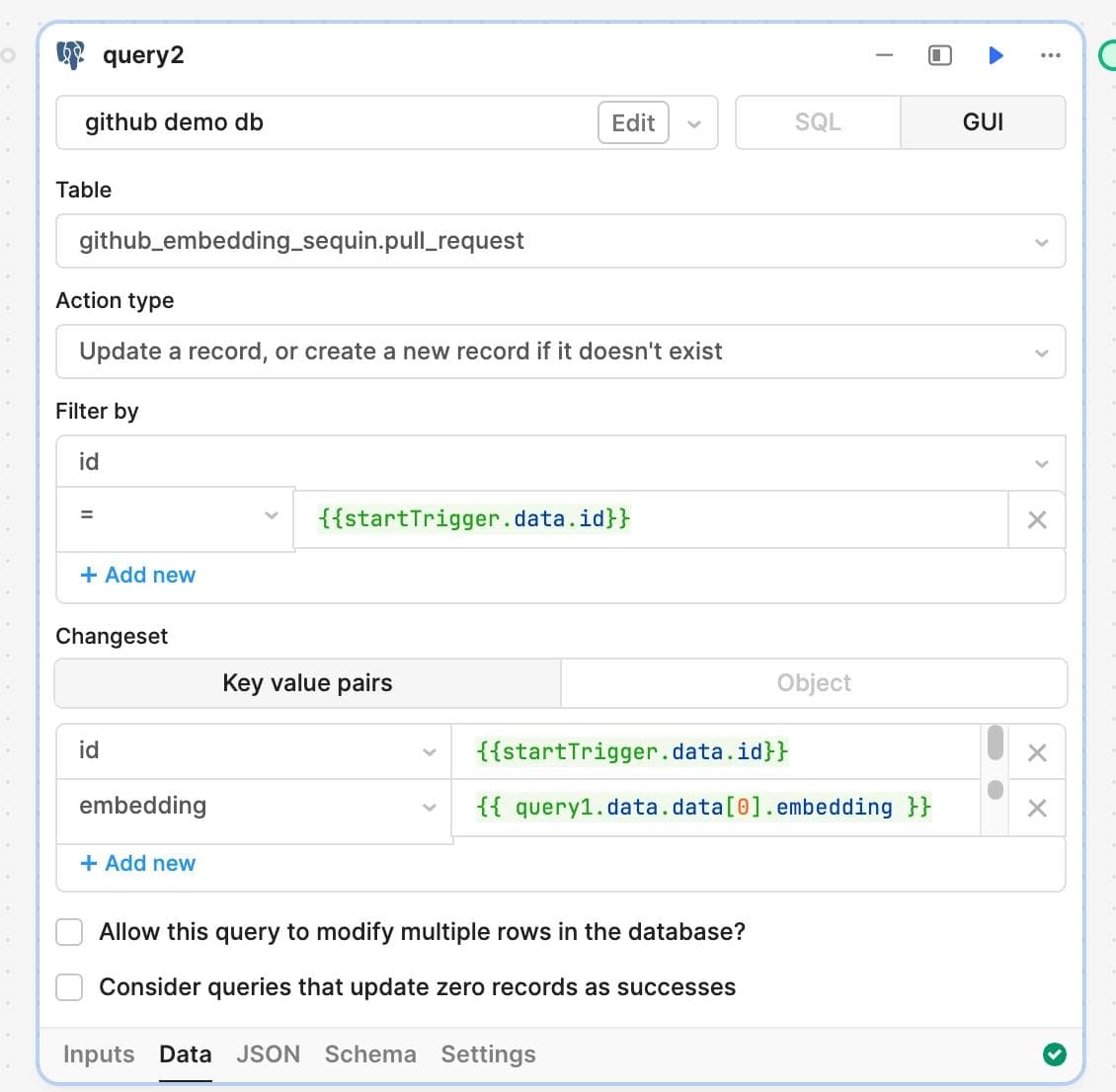
Task: Switch to SQL mode
Action: 818,122
